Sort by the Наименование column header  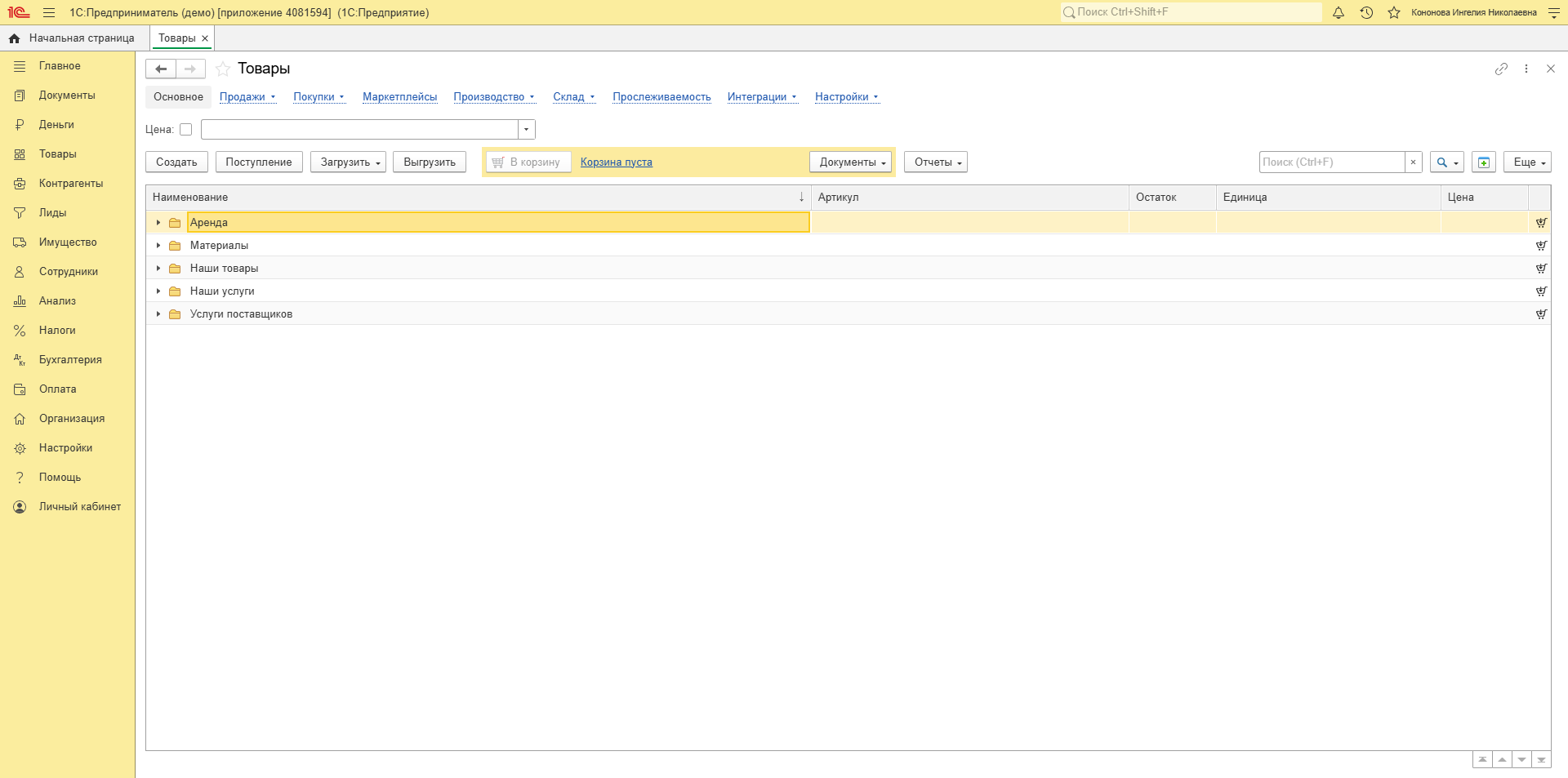pyautogui.click(x=478, y=197)
